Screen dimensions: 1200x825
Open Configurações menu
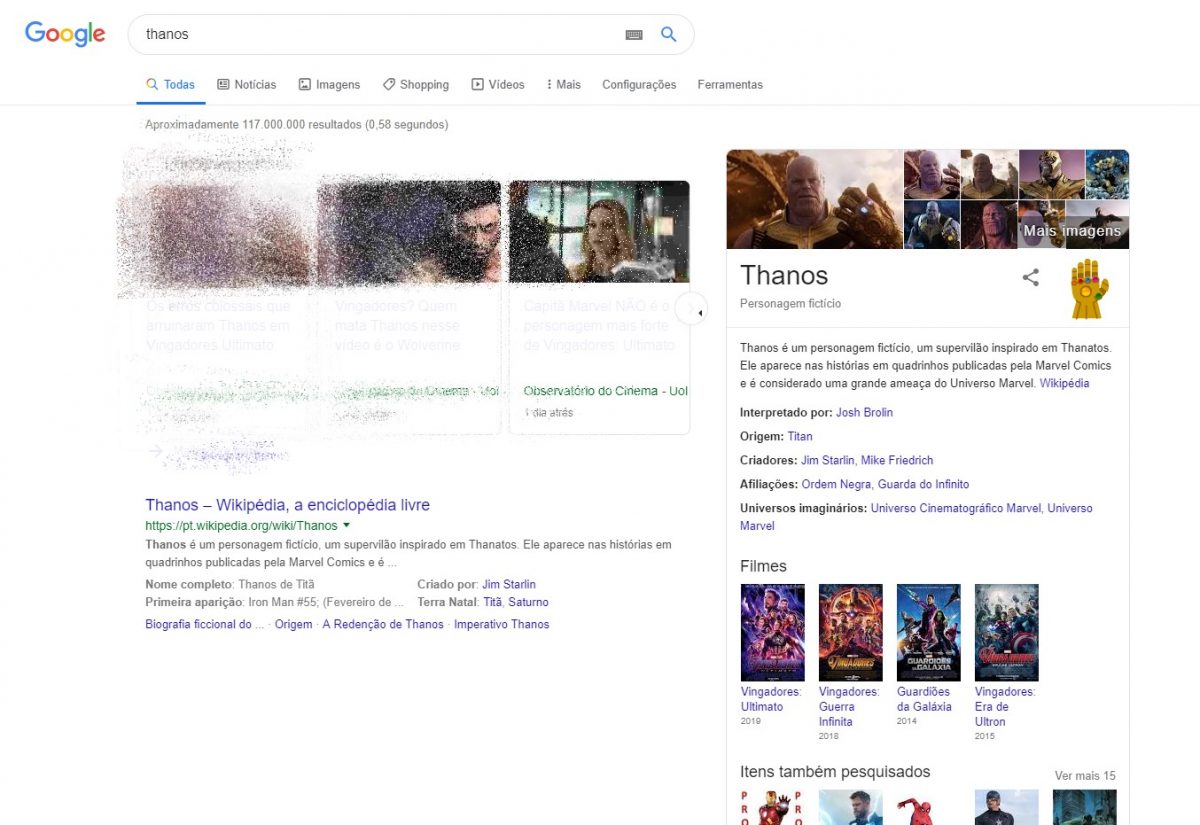coord(639,85)
